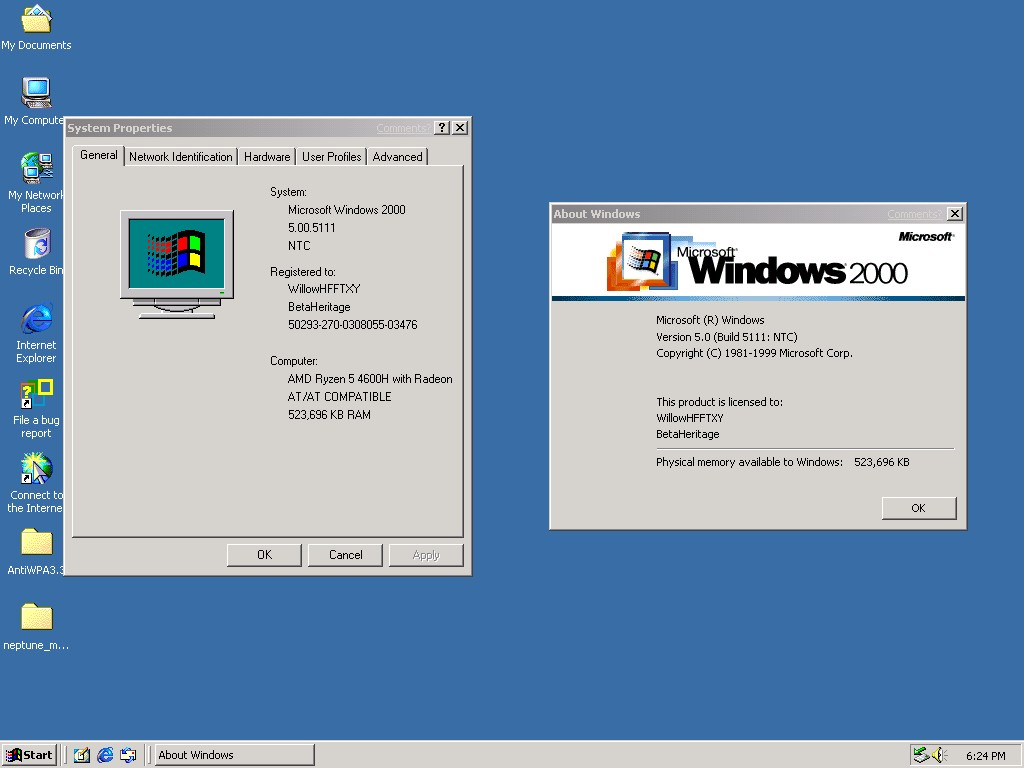This screenshot has height=768, width=1024.
Task: Click '523,696 KB RAM' text
Action: click(x=329, y=415)
